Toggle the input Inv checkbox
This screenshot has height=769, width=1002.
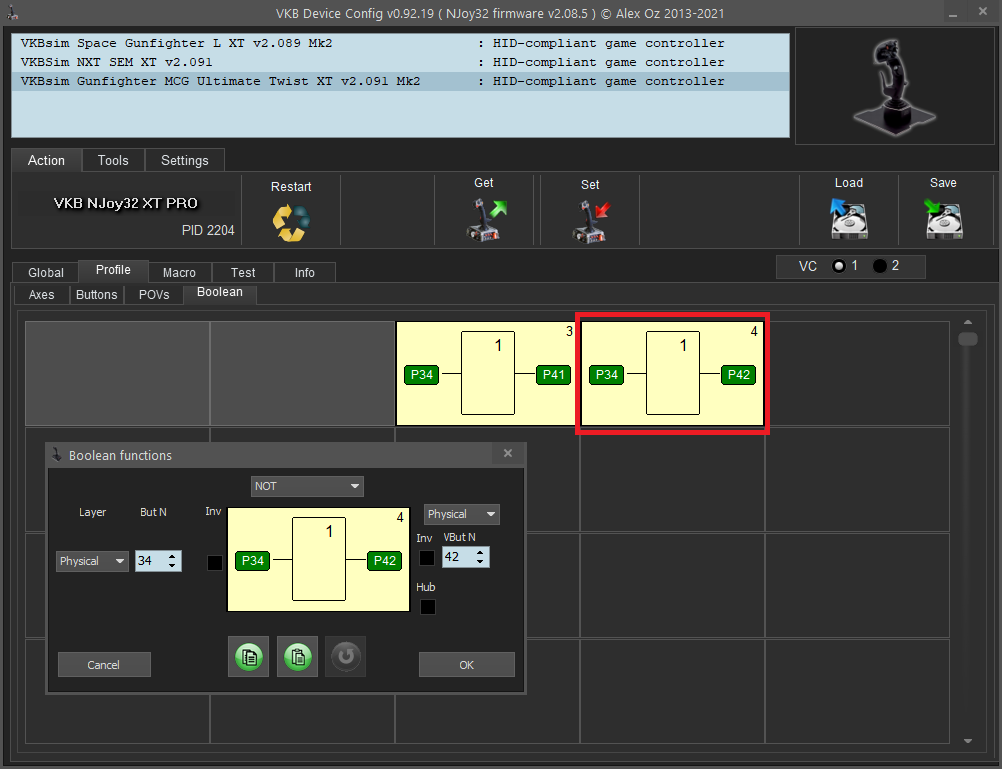tap(215, 563)
